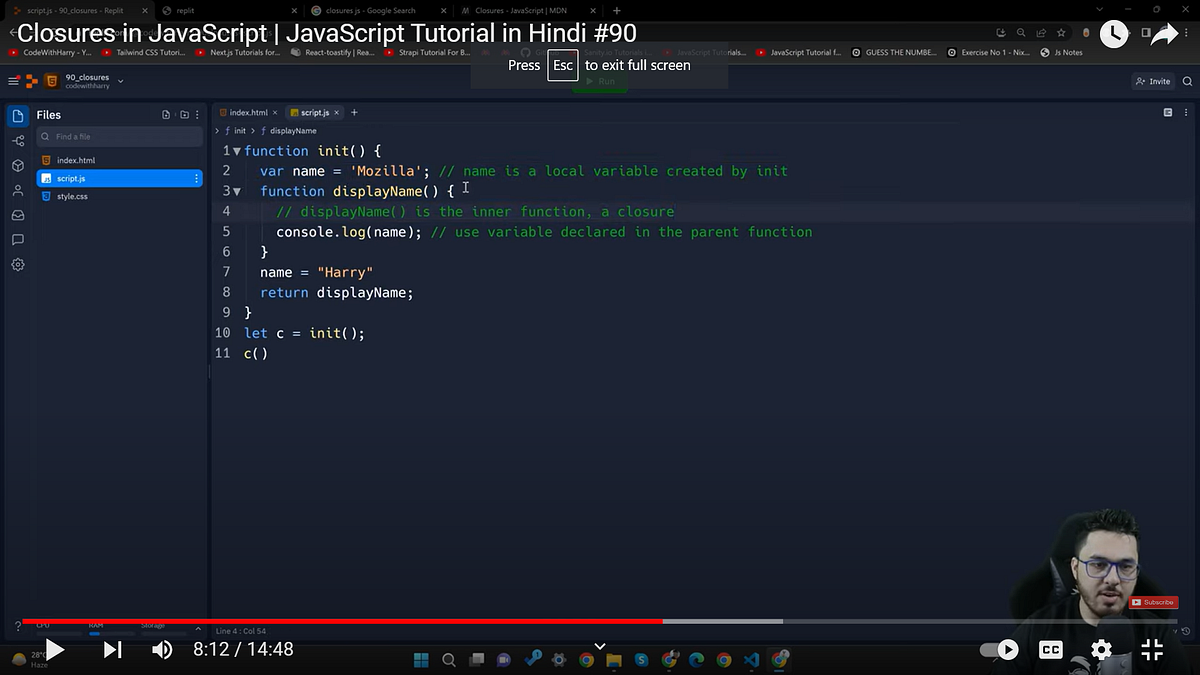Toggle the video play/pause control
1200x675 pixels.
[55, 650]
